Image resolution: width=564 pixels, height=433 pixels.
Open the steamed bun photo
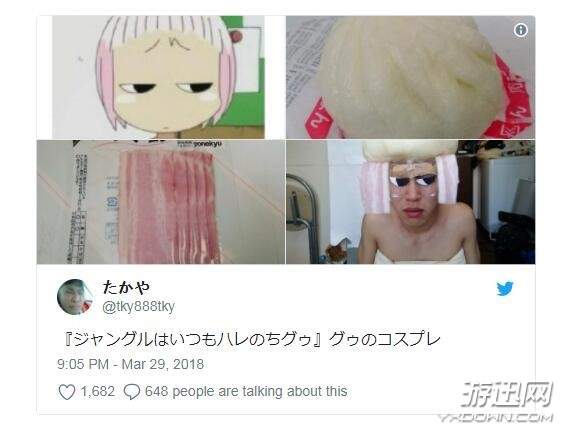[410, 77]
